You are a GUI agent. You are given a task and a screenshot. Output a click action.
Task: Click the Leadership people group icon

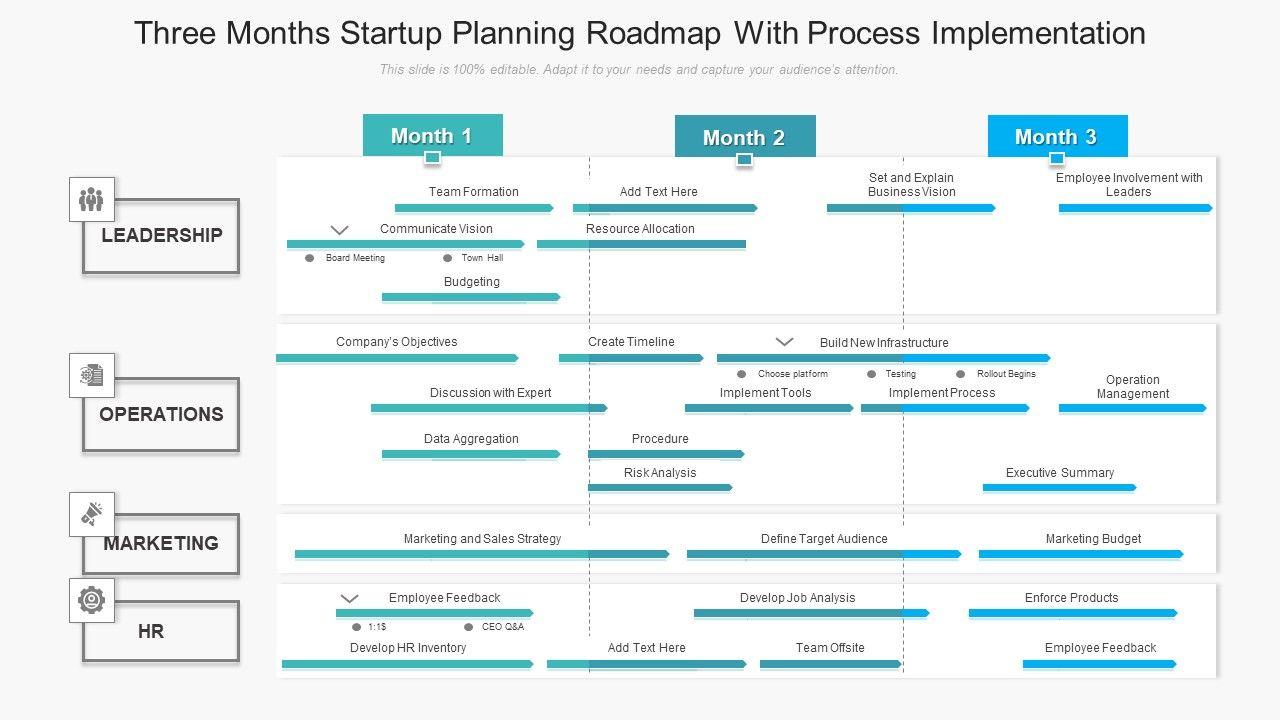[x=92, y=200]
